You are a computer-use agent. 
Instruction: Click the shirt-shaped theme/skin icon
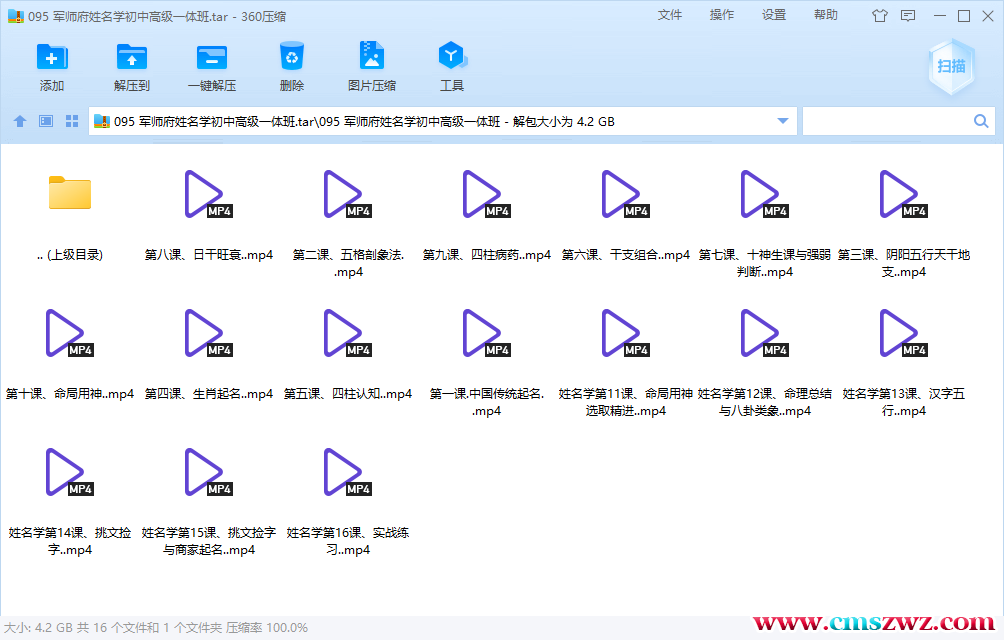coord(879,16)
